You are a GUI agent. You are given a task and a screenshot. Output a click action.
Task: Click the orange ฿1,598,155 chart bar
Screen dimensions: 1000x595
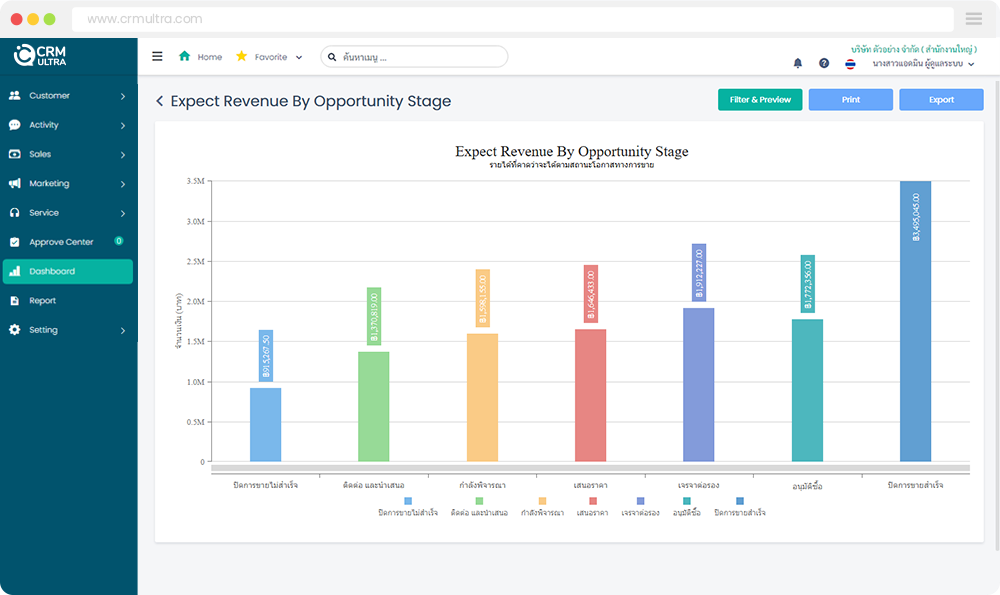pos(482,398)
